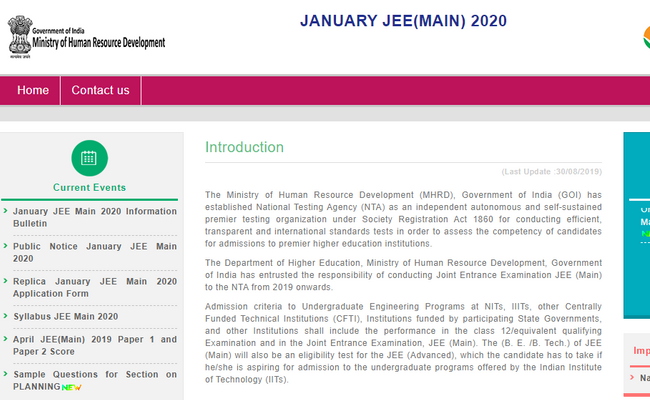Click arrow before Syllabus JEE Main 2020
The width and height of the screenshot is (650, 400).
(x=6, y=317)
